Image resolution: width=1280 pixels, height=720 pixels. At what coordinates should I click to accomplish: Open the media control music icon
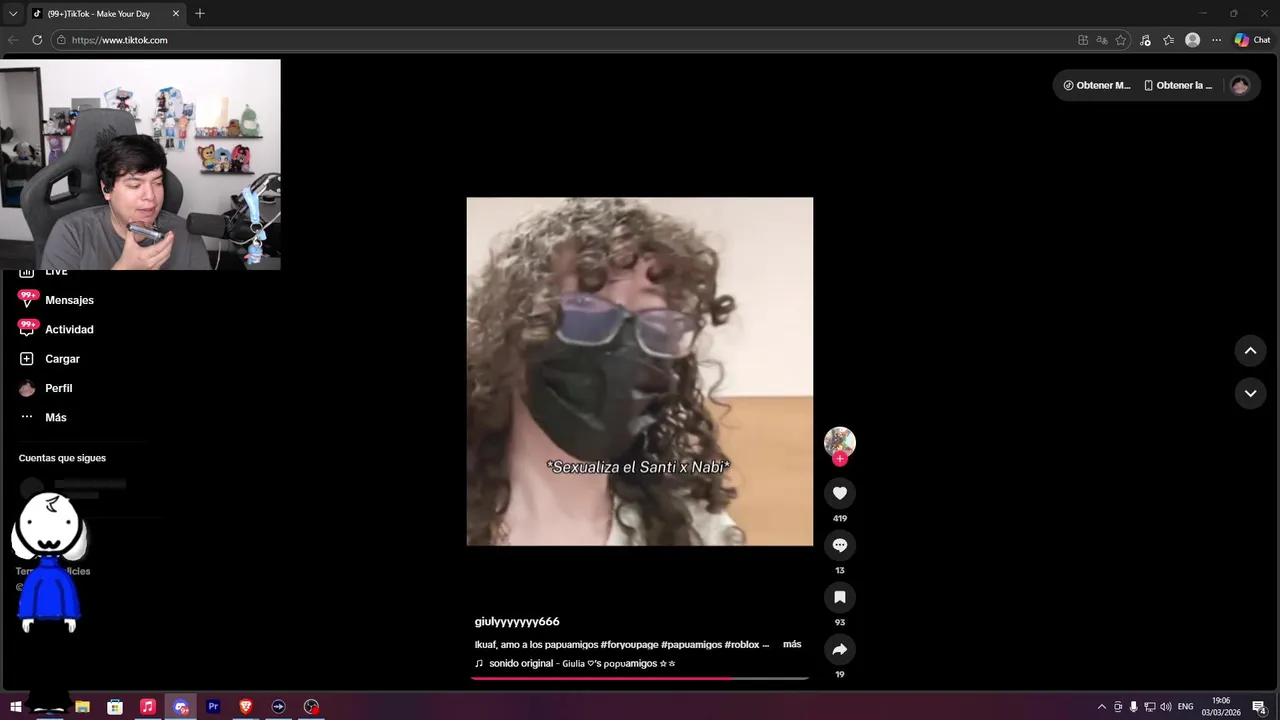[x=1146, y=40]
